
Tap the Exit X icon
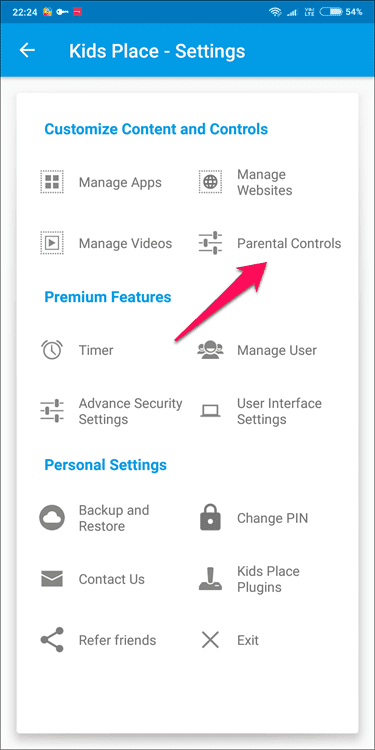click(210, 640)
